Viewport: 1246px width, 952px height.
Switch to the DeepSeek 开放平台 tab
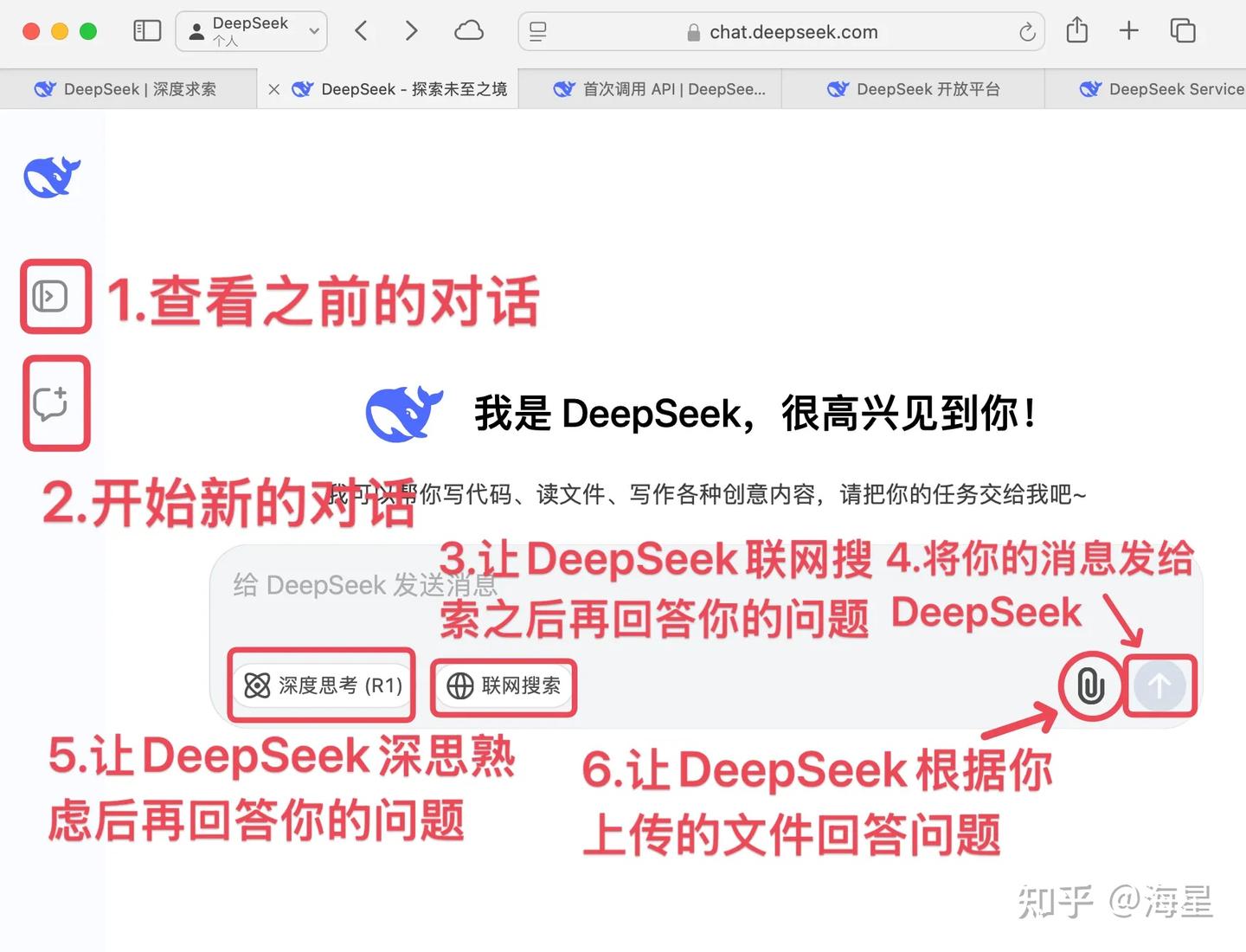click(x=914, y=88)
